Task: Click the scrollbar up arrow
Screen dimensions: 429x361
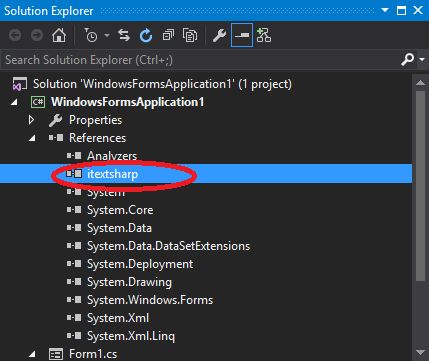Action: coord(421,82)
